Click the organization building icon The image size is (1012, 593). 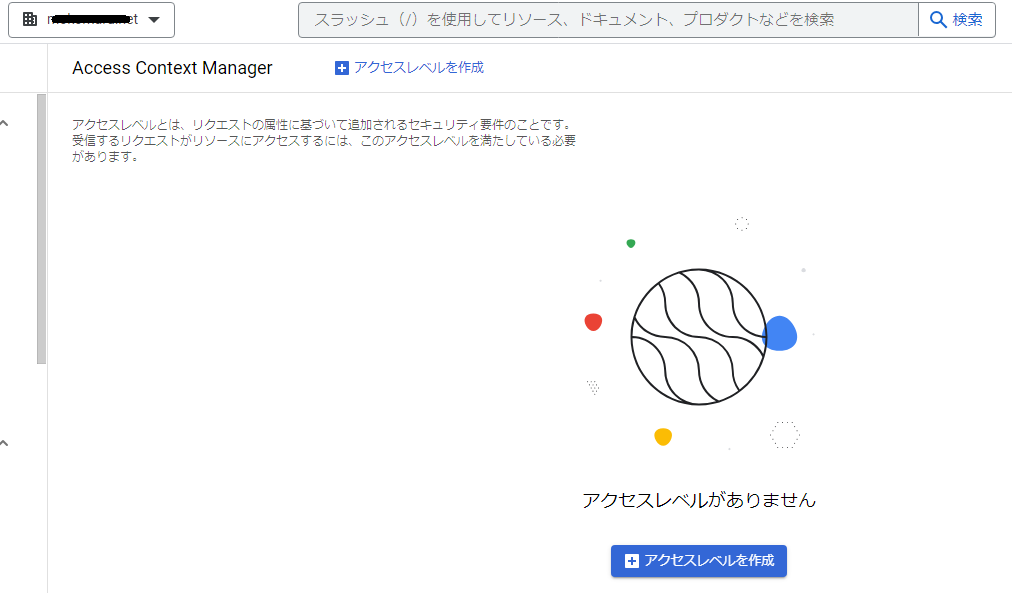pyautogui.click(x=30, y=19)
